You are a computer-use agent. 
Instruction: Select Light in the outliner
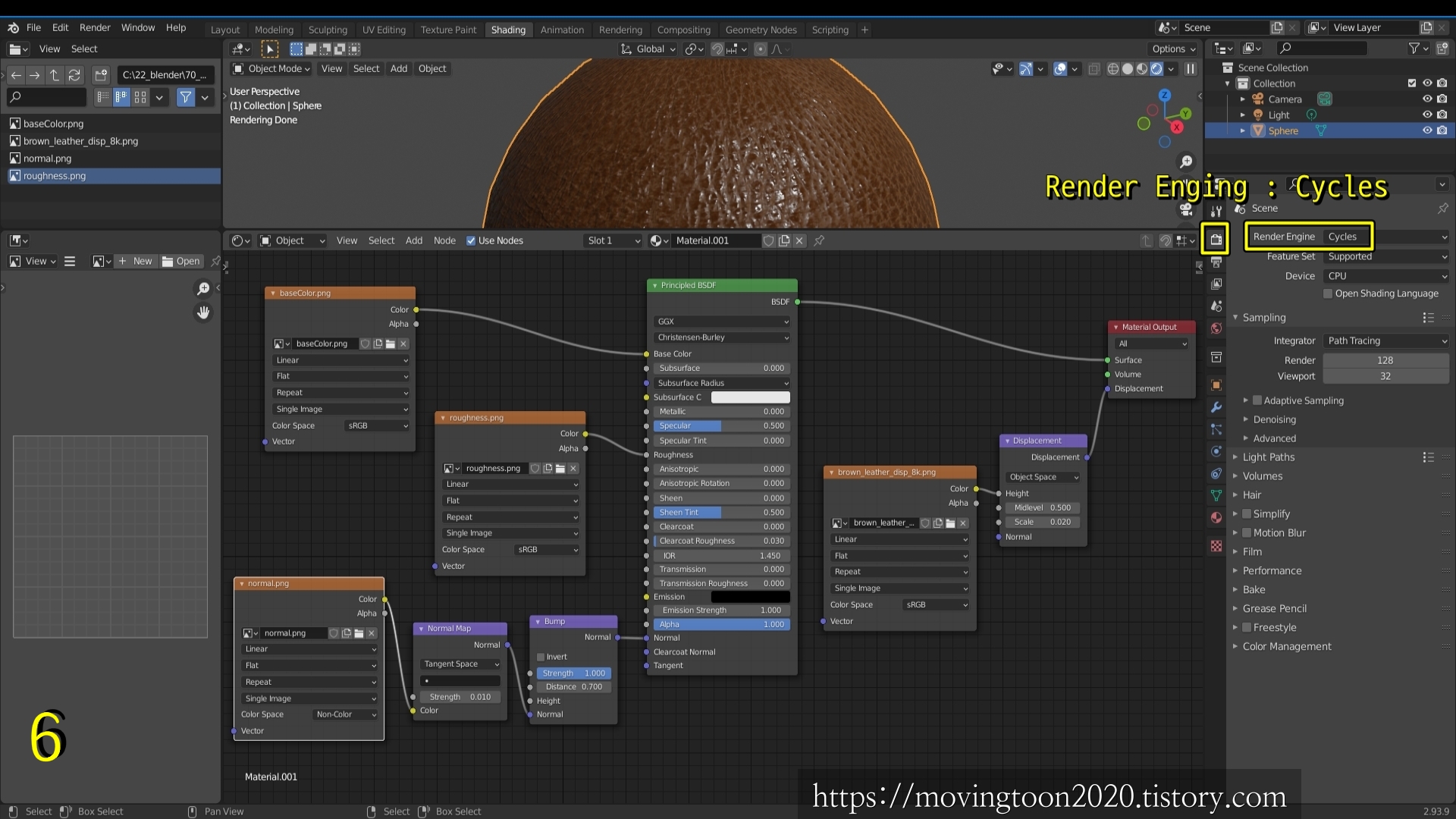coord(1279,115)
